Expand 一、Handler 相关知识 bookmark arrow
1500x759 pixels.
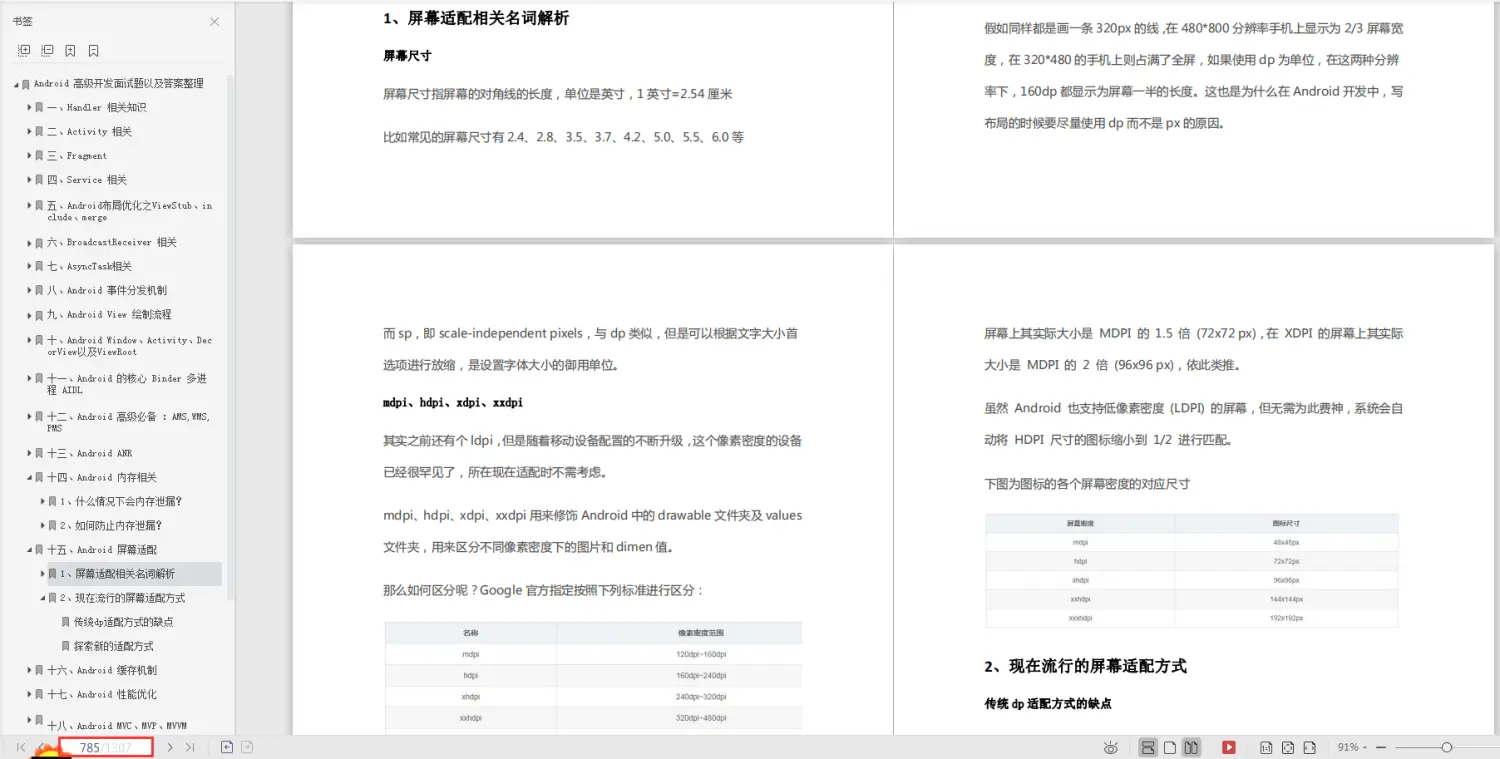(30, 108)
